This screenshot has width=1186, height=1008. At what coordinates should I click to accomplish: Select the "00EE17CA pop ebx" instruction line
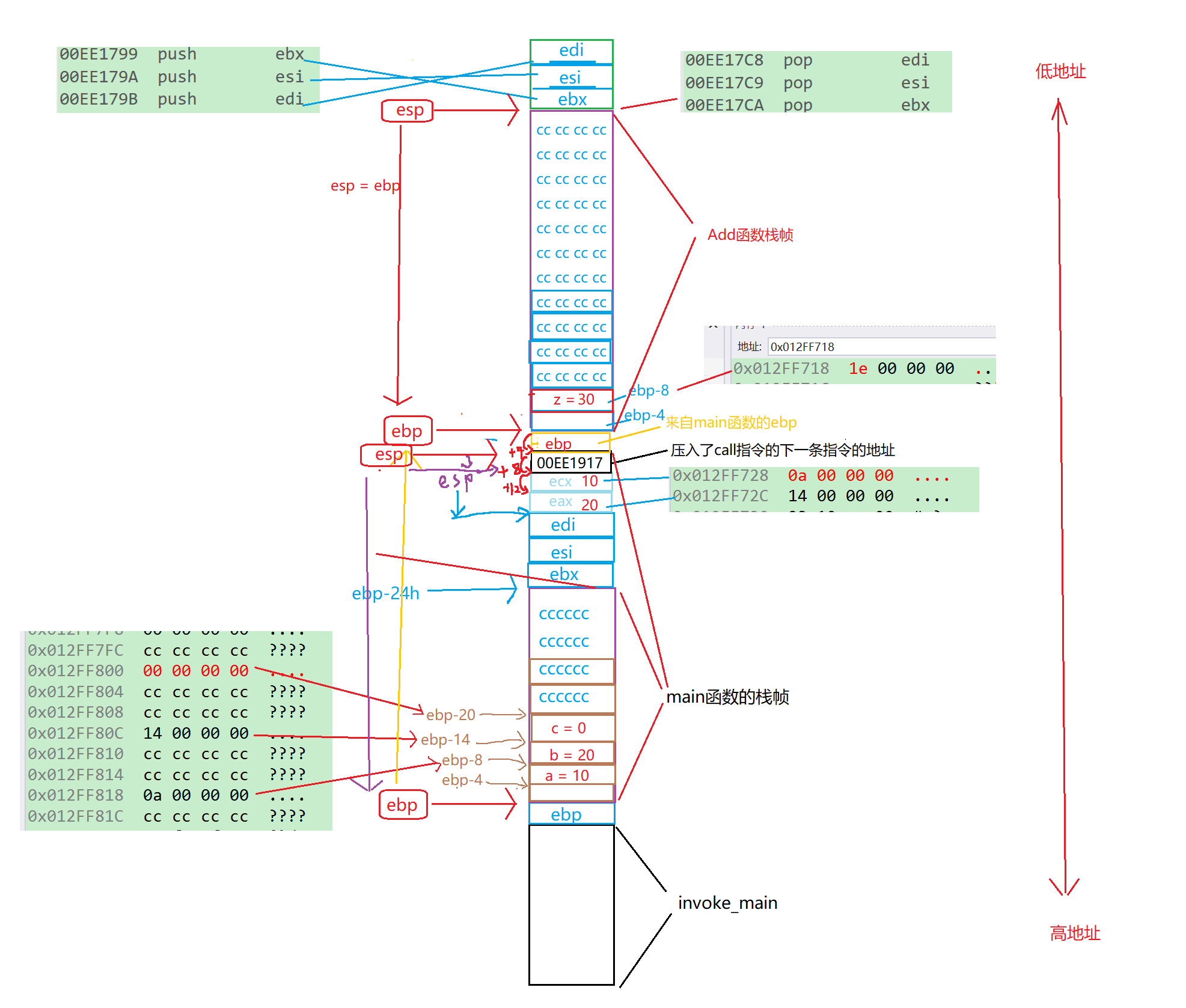(808, 105)
